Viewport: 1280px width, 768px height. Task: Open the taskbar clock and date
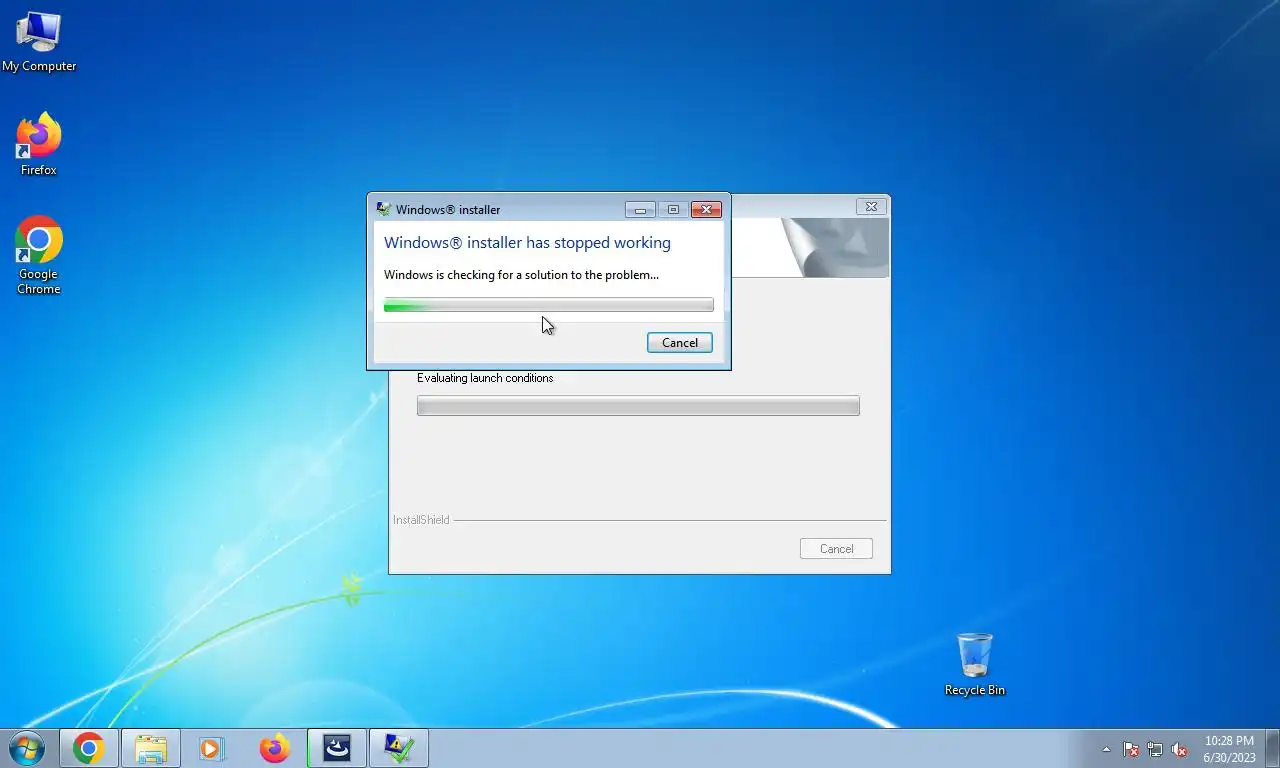(1229, 749)
